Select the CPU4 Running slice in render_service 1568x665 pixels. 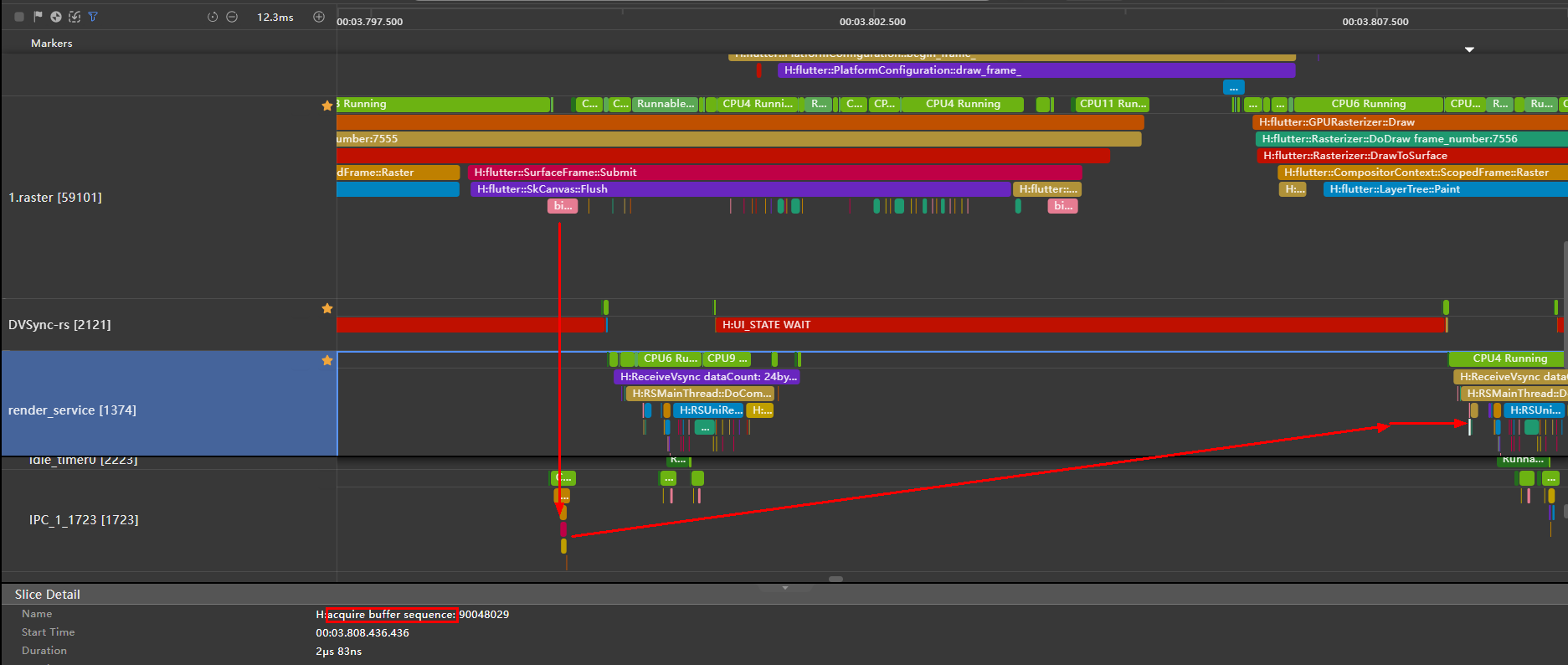(x=1506, y=358)
